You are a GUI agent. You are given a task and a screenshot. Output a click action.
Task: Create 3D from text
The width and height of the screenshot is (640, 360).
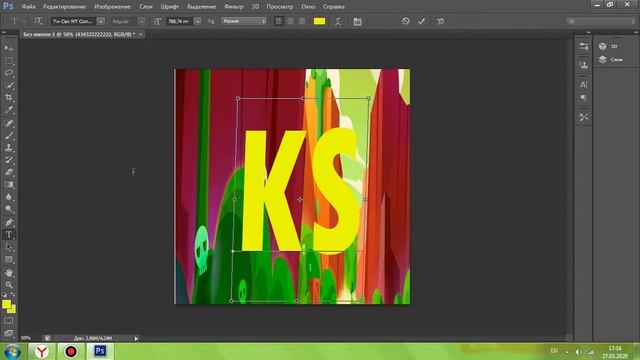440,21
